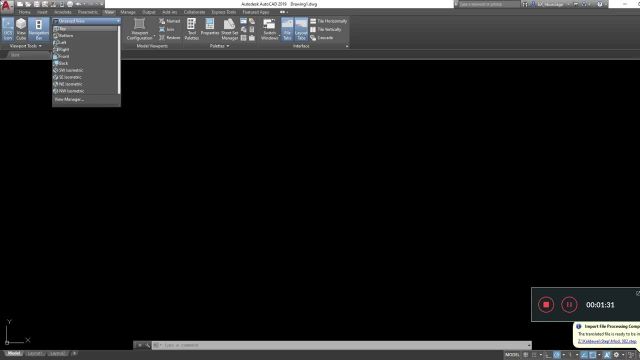Select Bottom from the view list
Screen dimensions: 640x360
click(85, 36)
